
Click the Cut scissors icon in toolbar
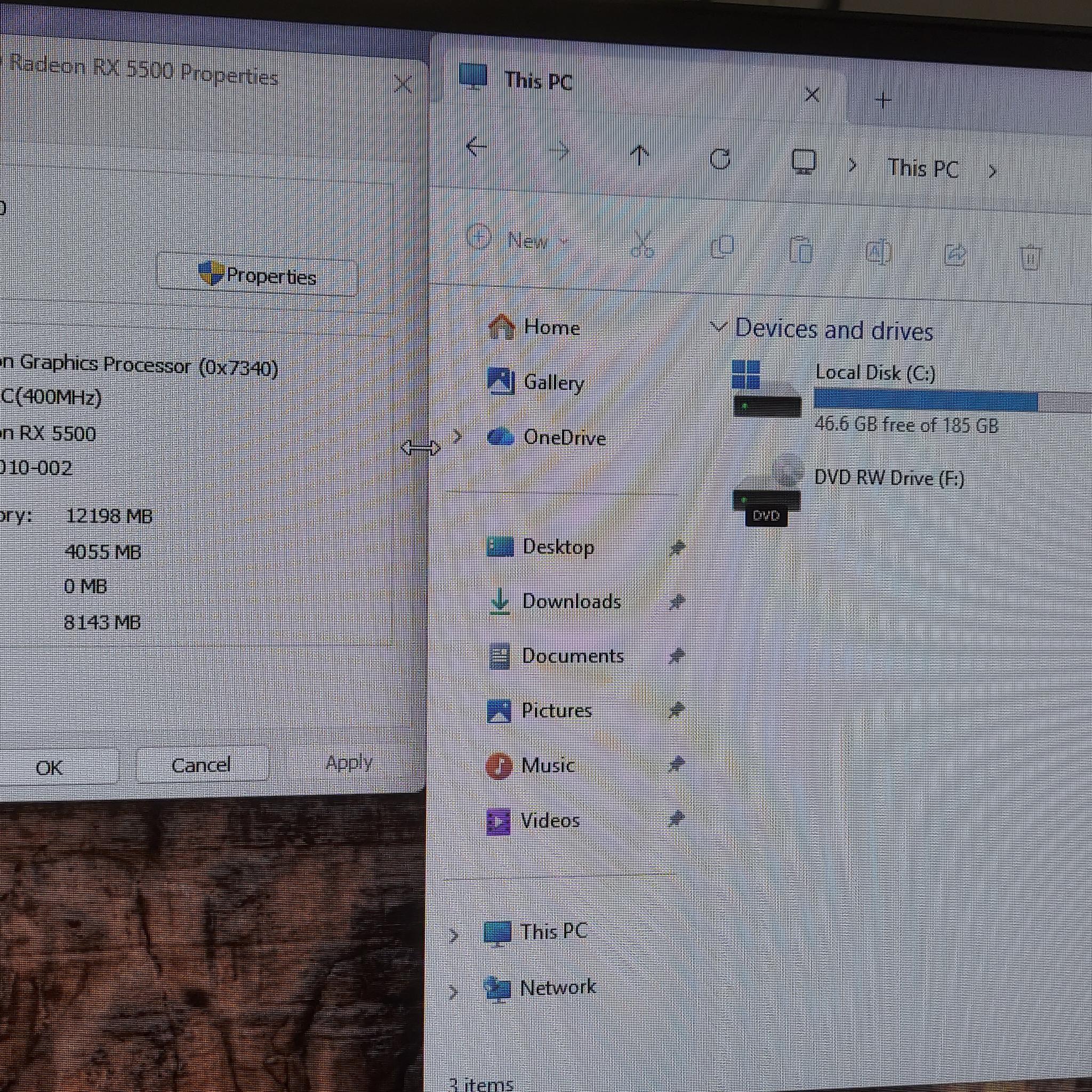tap(643, 245)
